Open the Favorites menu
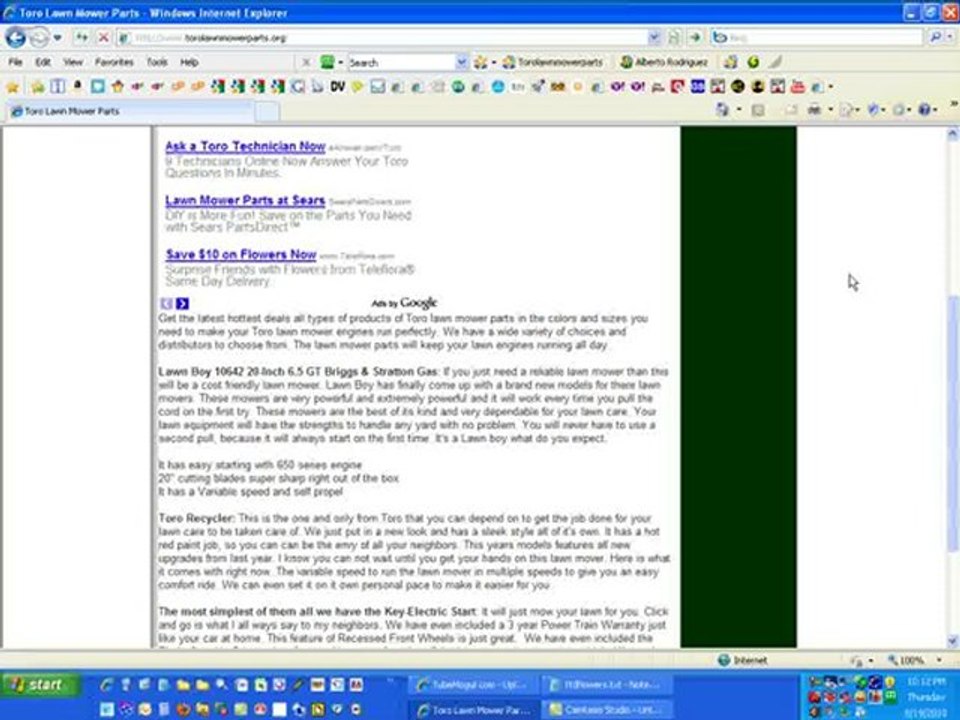Image resolution: width=960 pixels, height=720 pixels. (114, 62)
